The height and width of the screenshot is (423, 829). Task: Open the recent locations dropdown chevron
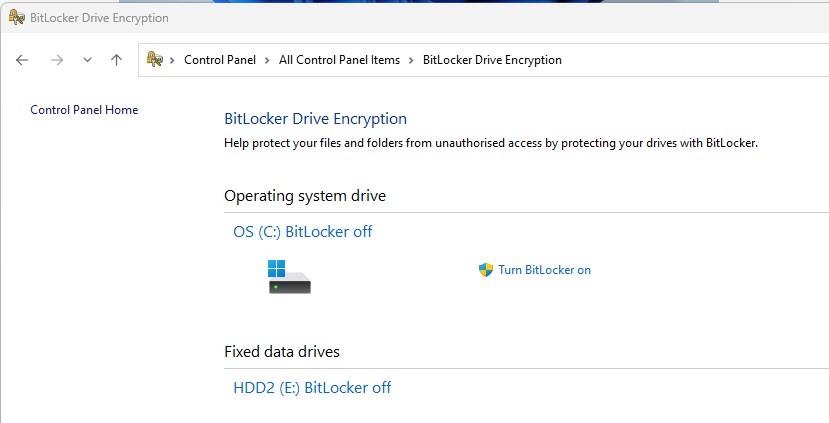tap(87, 60)
